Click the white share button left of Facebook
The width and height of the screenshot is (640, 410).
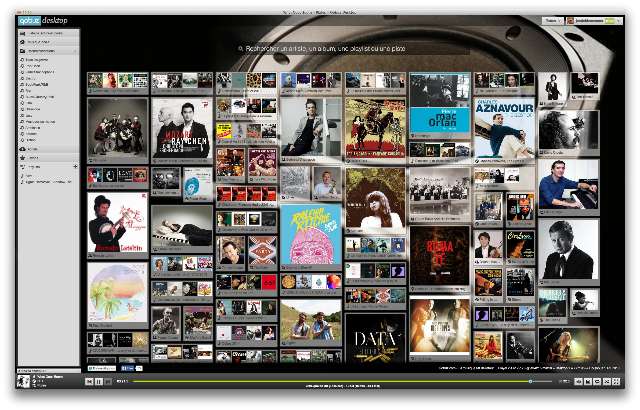tap(102, 368)
